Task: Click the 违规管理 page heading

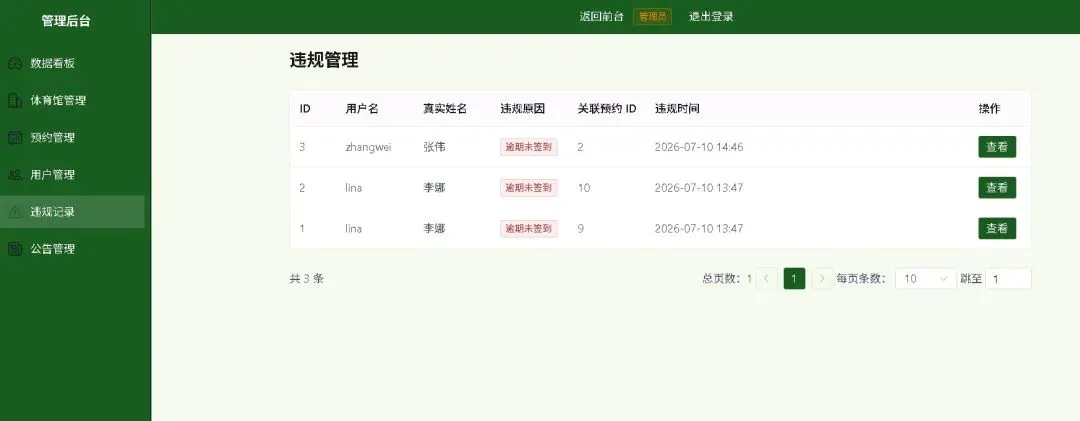Action: tap(324, 60)
